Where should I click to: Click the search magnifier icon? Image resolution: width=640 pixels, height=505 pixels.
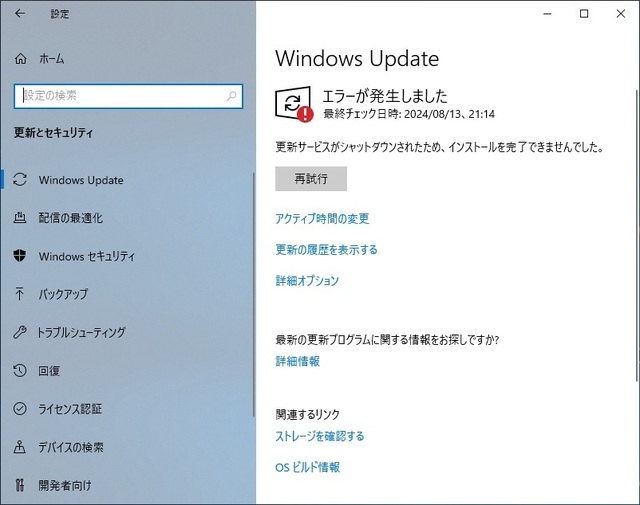coord(231,96)
